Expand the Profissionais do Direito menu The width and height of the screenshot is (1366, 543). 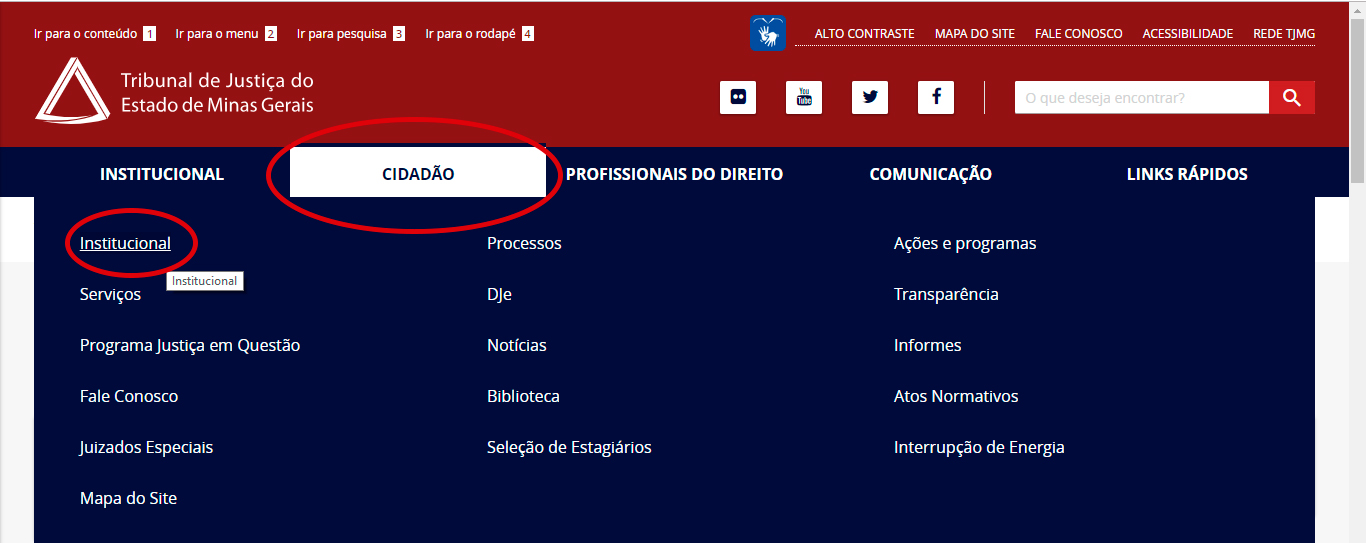tap(674, 174)
